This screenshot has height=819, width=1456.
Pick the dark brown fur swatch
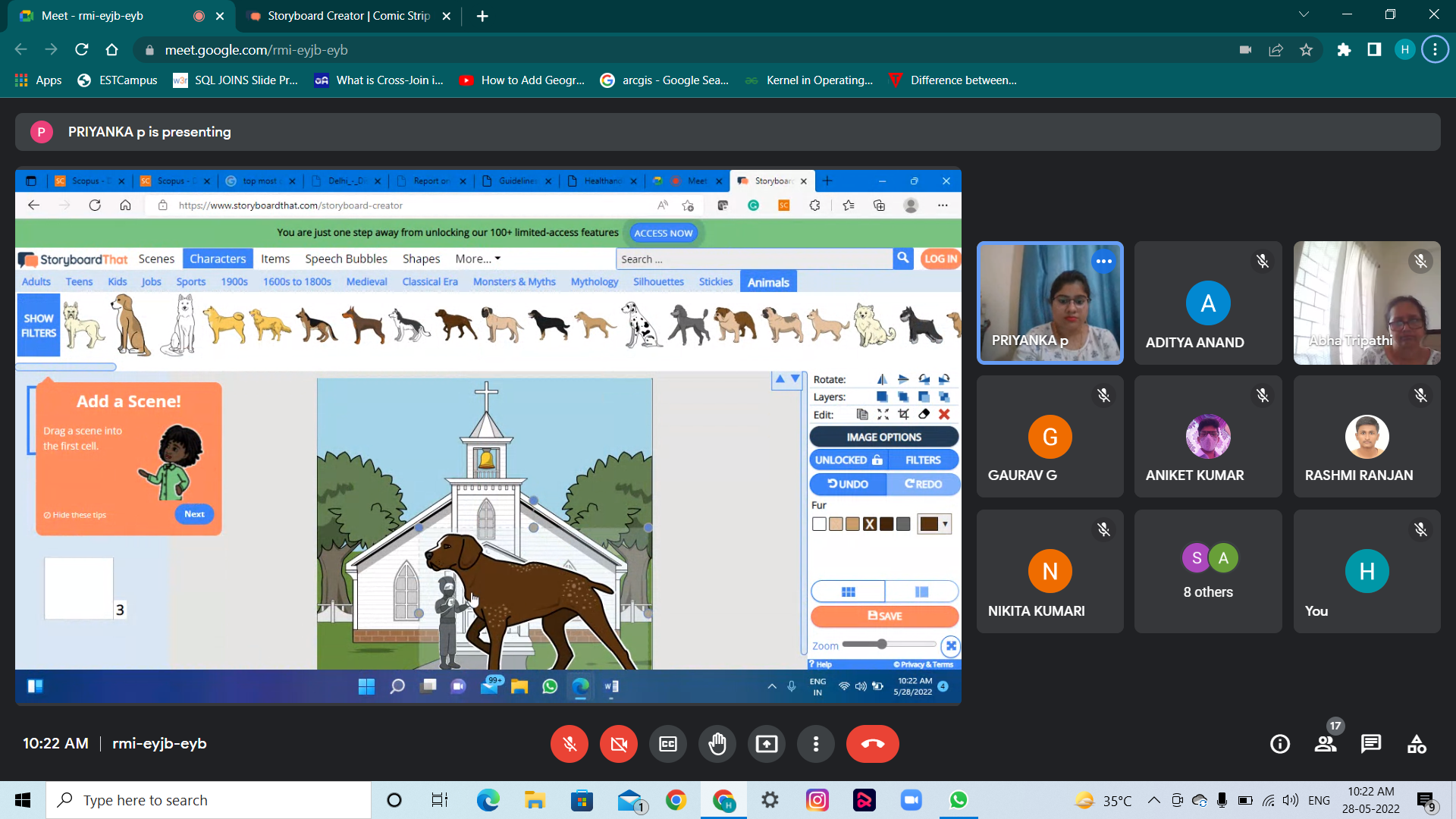point(886,524)
